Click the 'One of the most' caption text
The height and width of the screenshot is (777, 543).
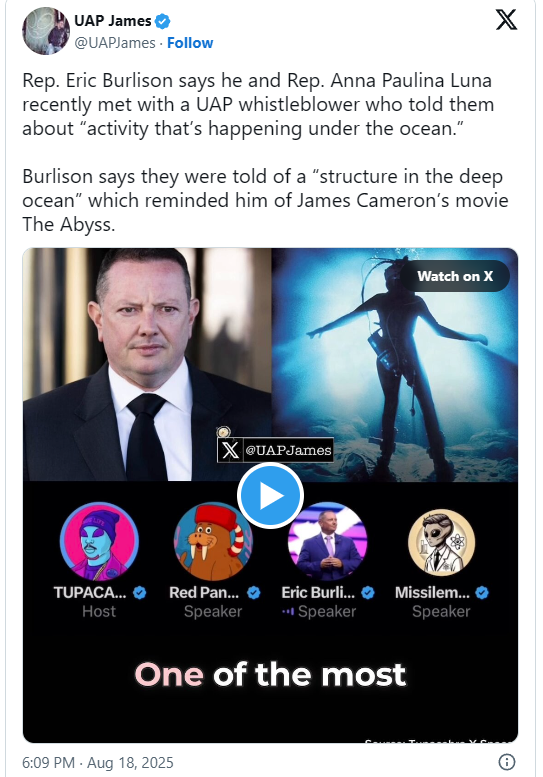[x=270, y=675]
